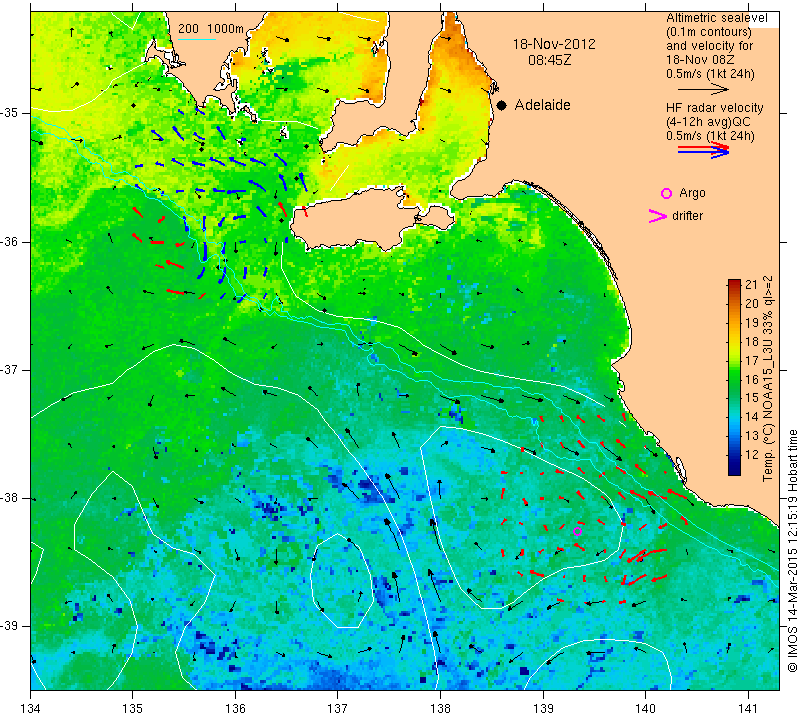The image size is (800, 720).
Task: Click the red-blue HF radar scale arrow
Action: [703, 150]
